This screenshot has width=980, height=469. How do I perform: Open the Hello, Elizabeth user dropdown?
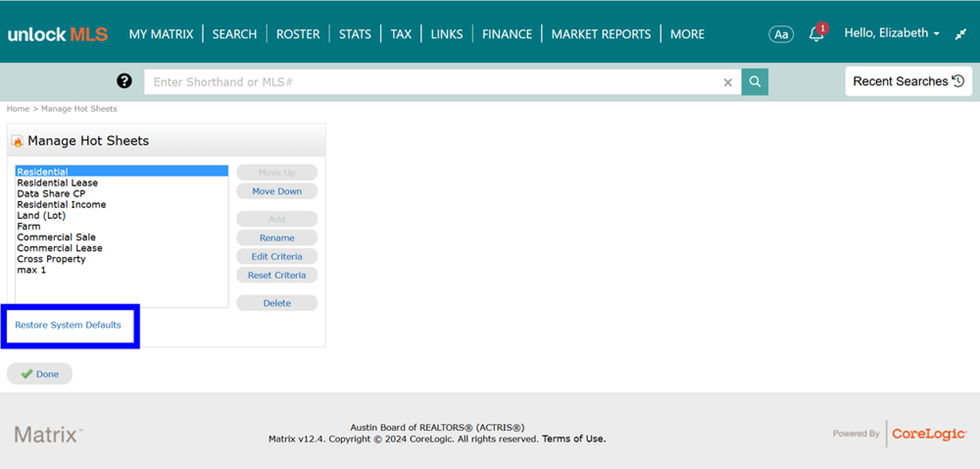tap(892, 33)
